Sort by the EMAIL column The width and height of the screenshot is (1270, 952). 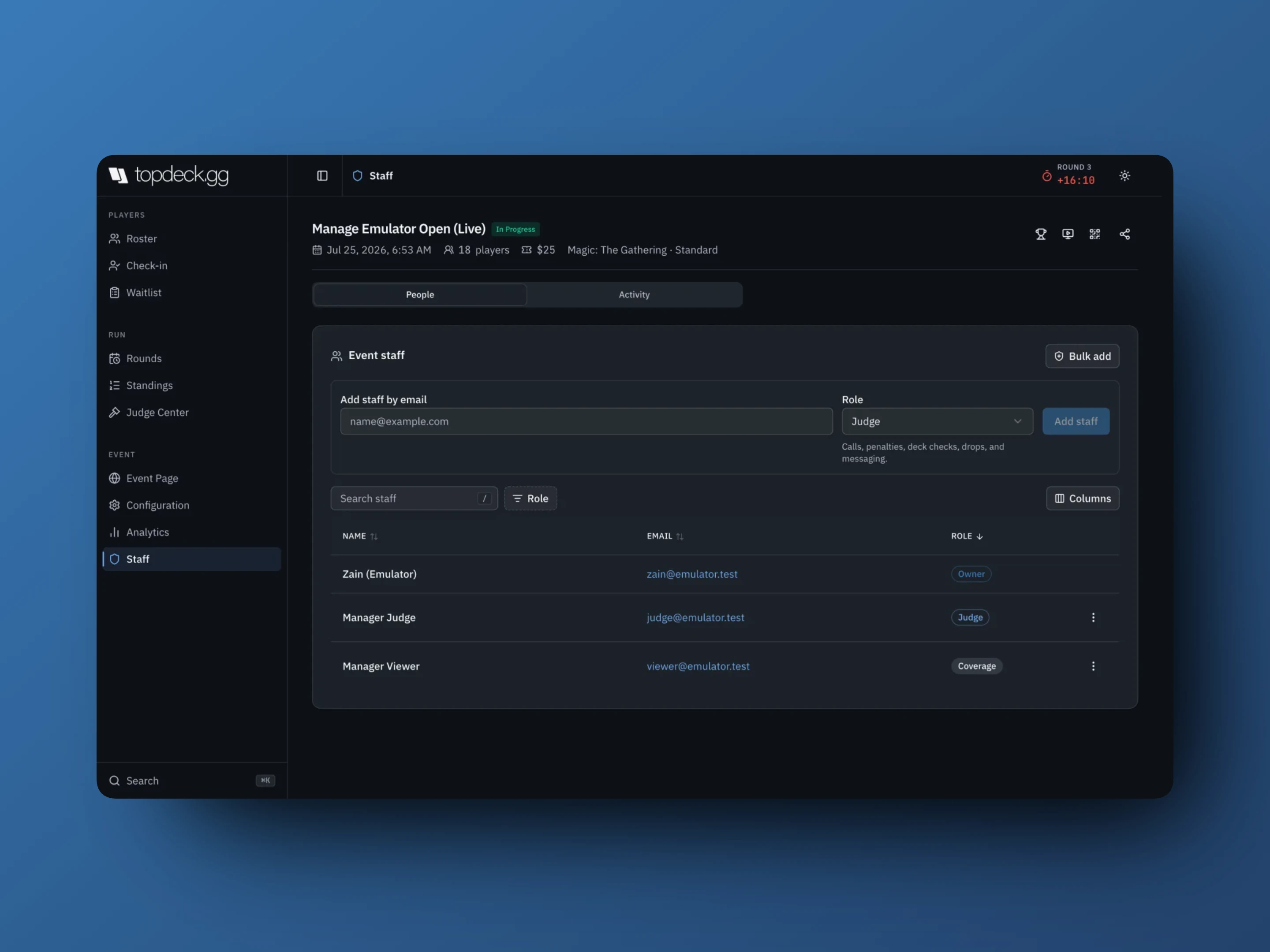[x=665, y=536]
